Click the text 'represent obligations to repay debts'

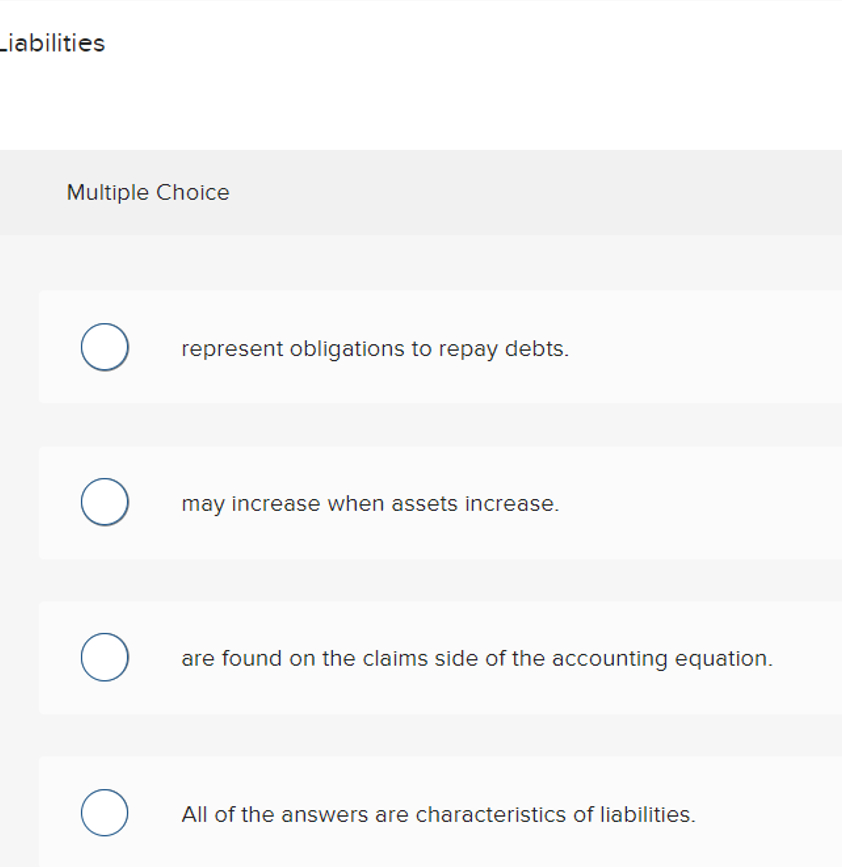point(375,348)
